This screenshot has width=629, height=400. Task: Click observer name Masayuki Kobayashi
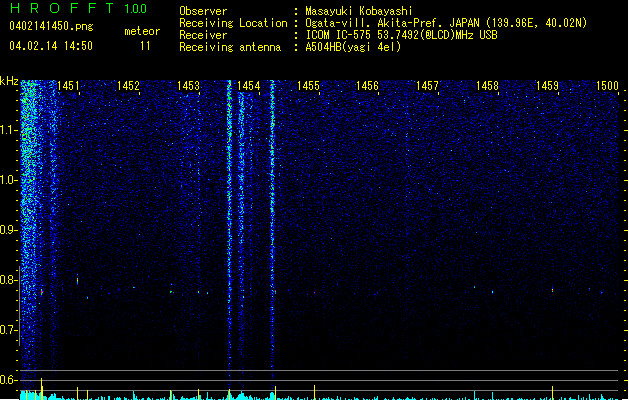[359, 11]
